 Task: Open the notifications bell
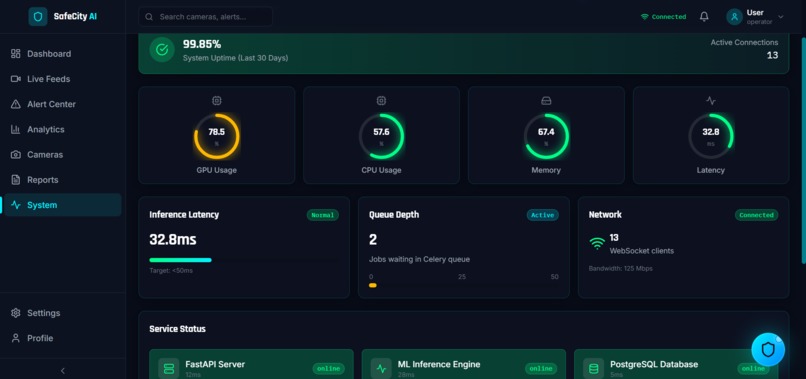click(x=704, y=16)
